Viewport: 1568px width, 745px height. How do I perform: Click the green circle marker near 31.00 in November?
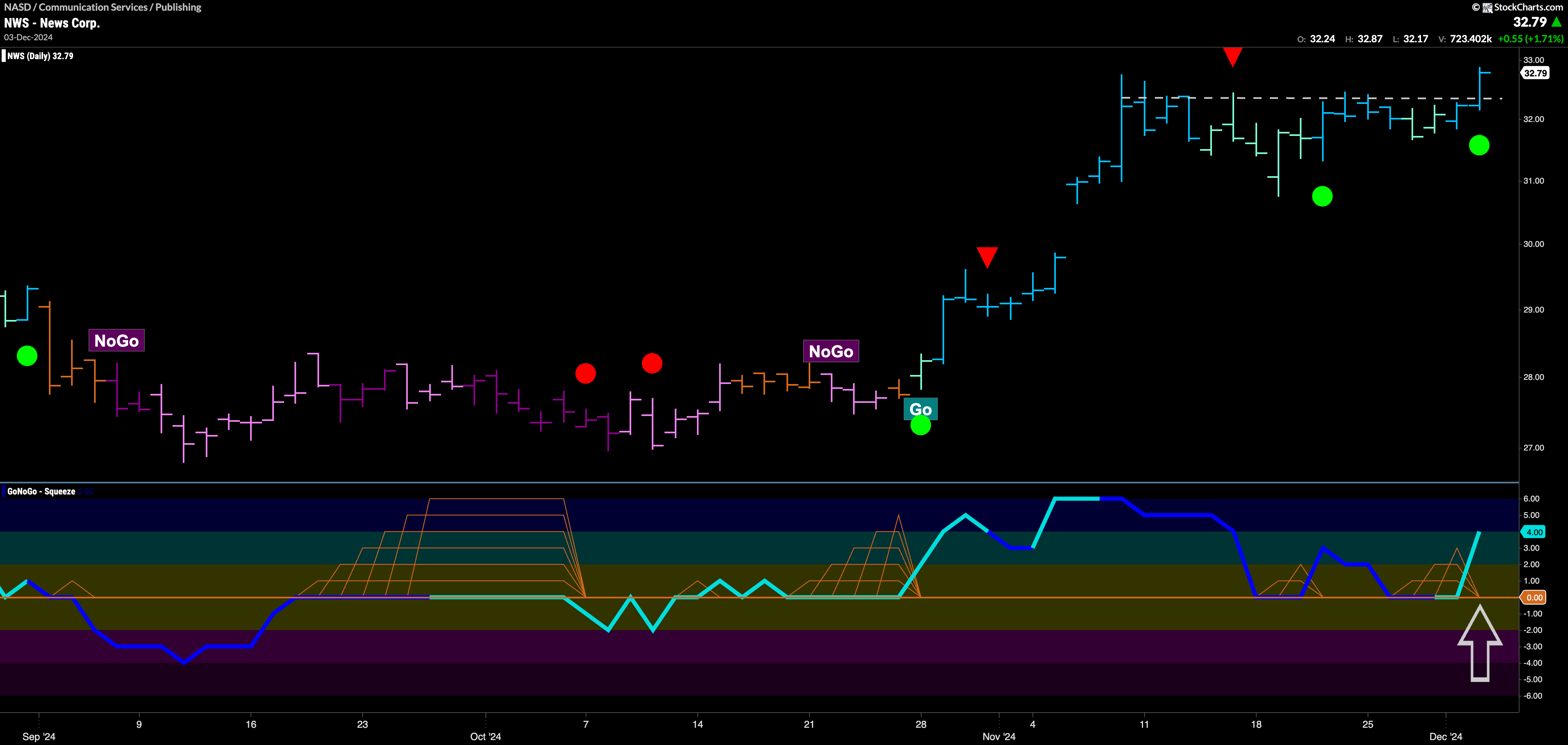[x=1322, y=196]
